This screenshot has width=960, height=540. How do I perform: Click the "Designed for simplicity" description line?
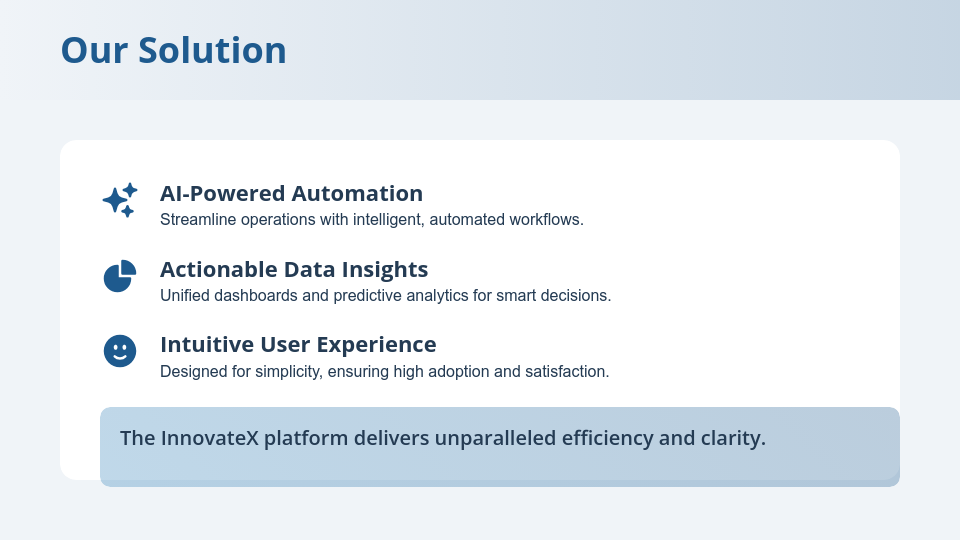[384, 371]
